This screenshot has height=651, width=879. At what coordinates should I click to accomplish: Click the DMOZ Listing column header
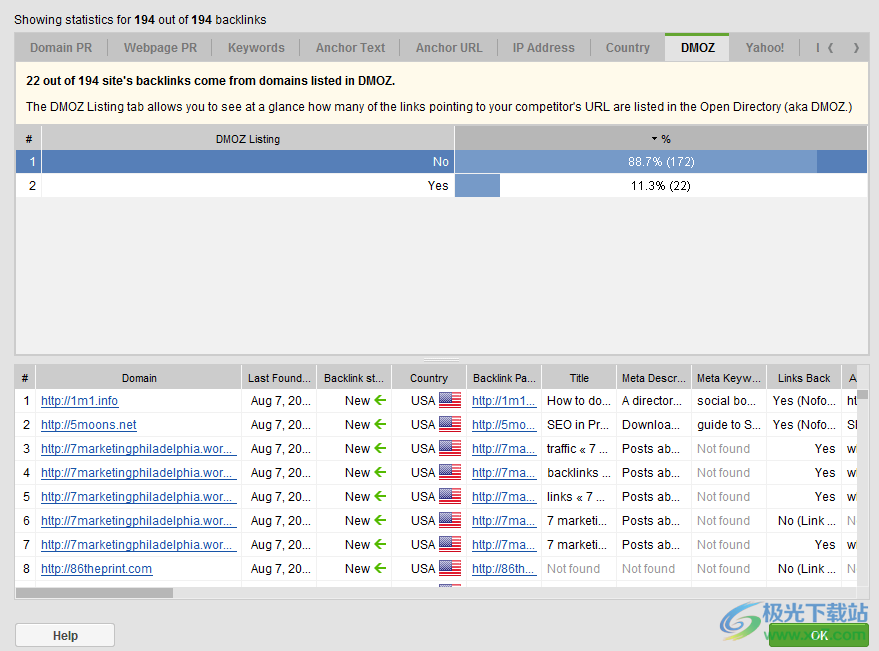[248, 138]
